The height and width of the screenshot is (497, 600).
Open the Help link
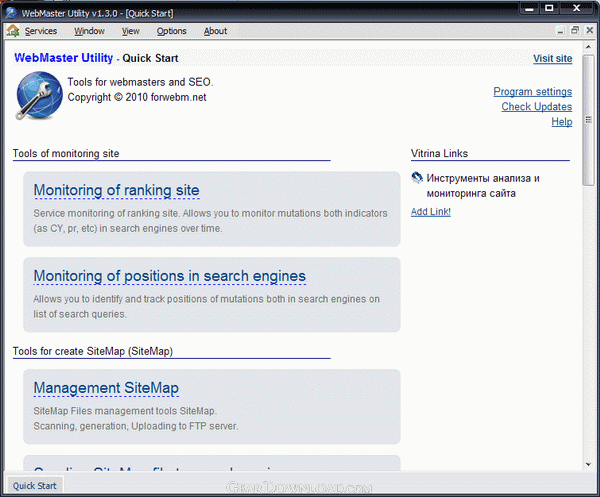pos(562,122)
